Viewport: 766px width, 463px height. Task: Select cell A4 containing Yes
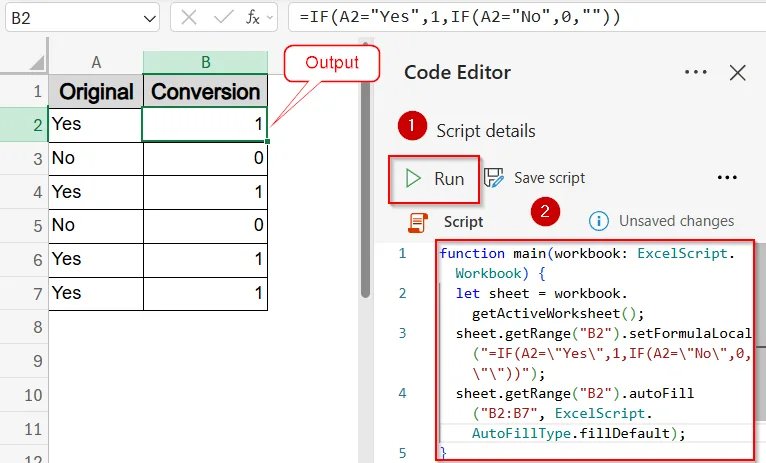click(96, 192)
